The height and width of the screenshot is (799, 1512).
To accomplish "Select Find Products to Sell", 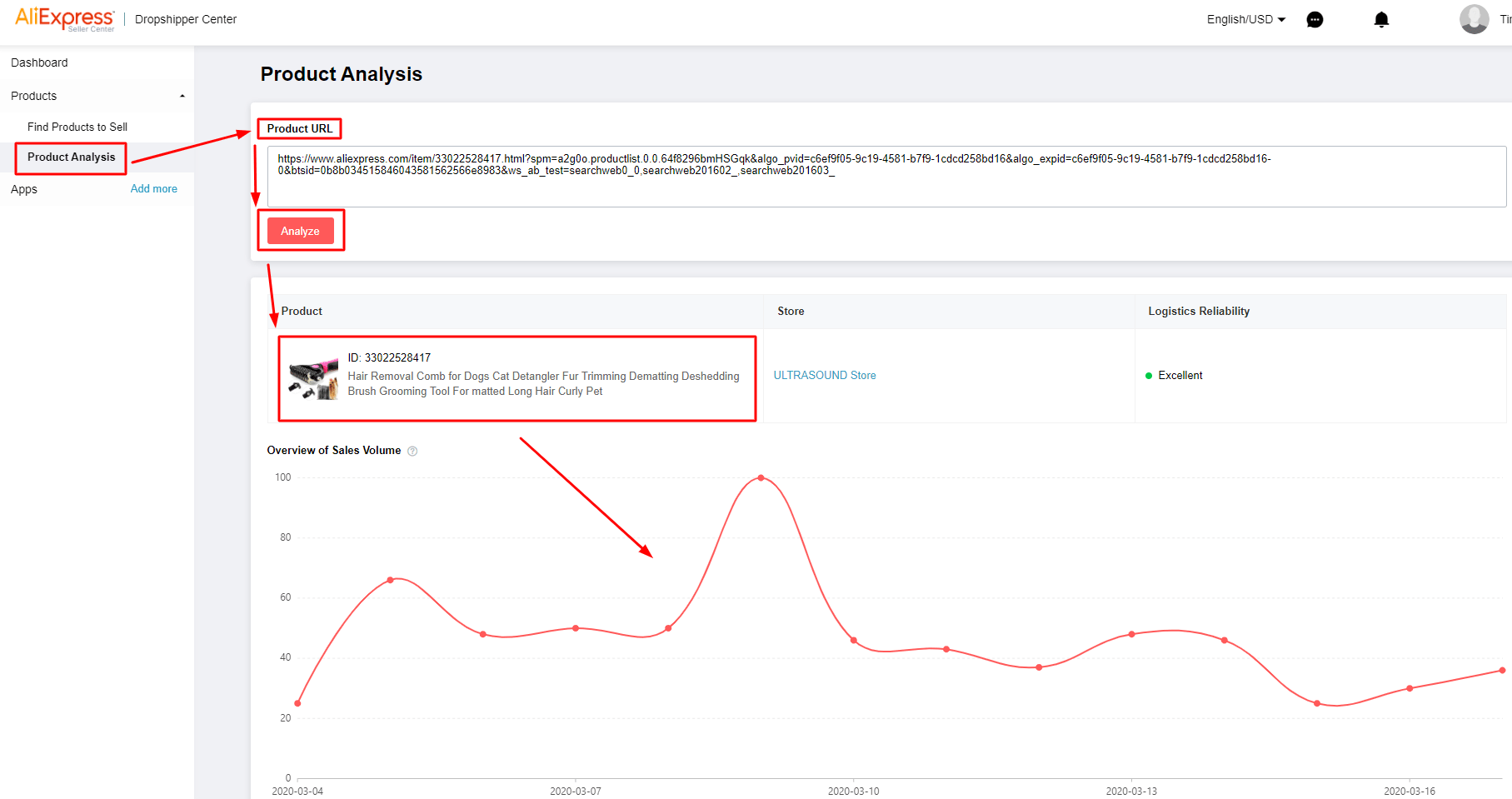I will (77, 127).
